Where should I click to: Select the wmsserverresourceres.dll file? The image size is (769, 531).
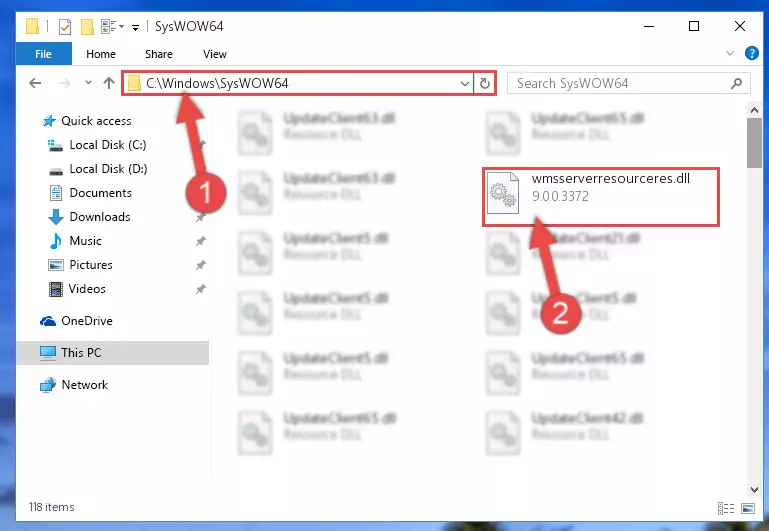[601, 197]
